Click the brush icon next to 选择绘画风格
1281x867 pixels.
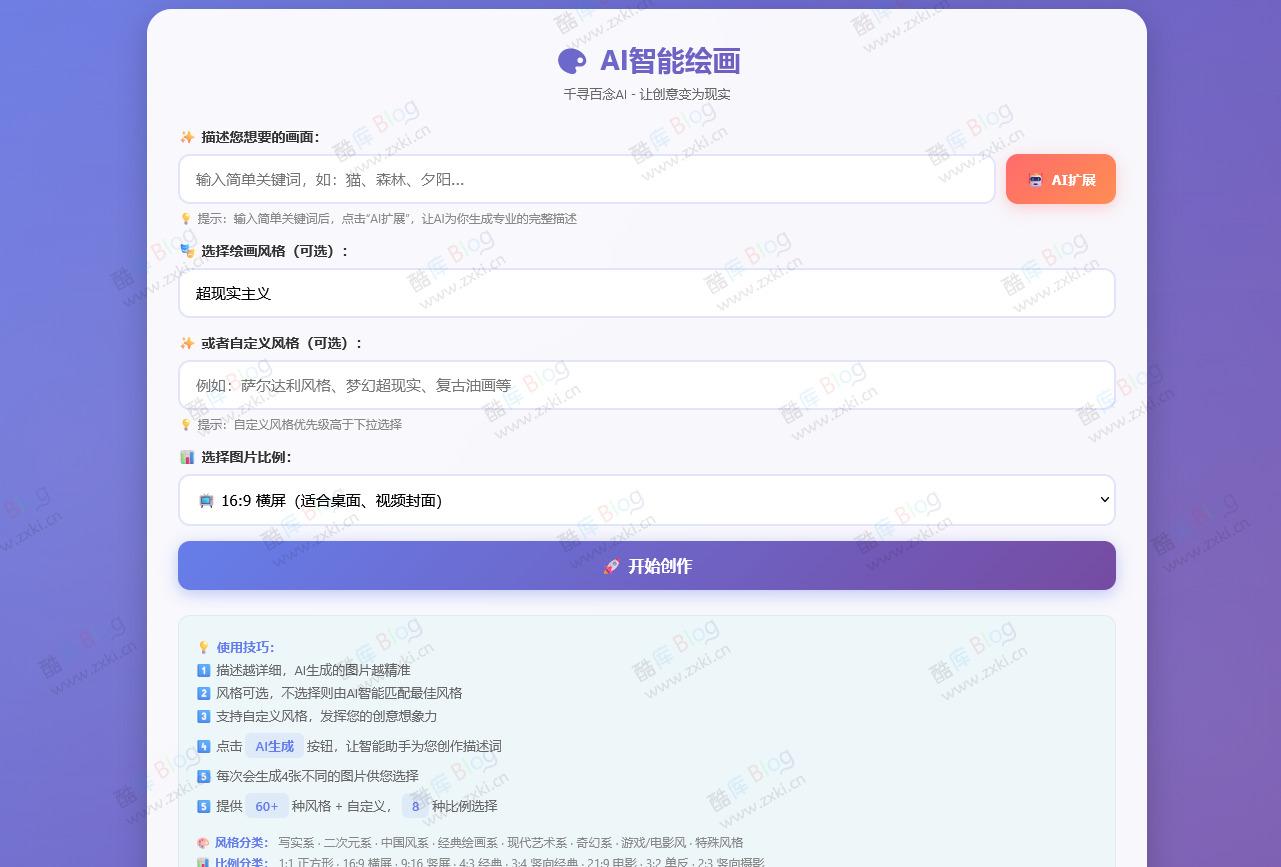[x=187, y=252]
